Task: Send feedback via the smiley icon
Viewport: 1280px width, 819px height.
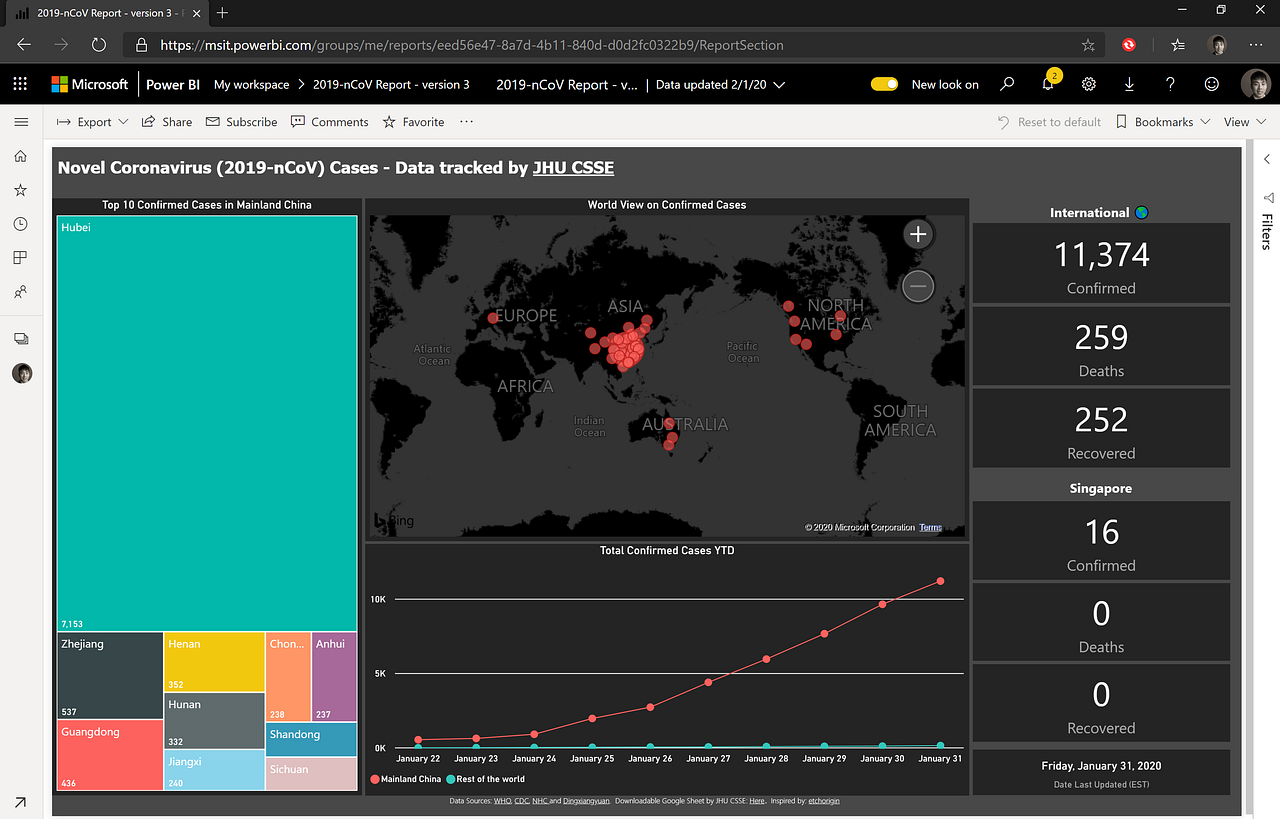Action: pos(1211,84)
